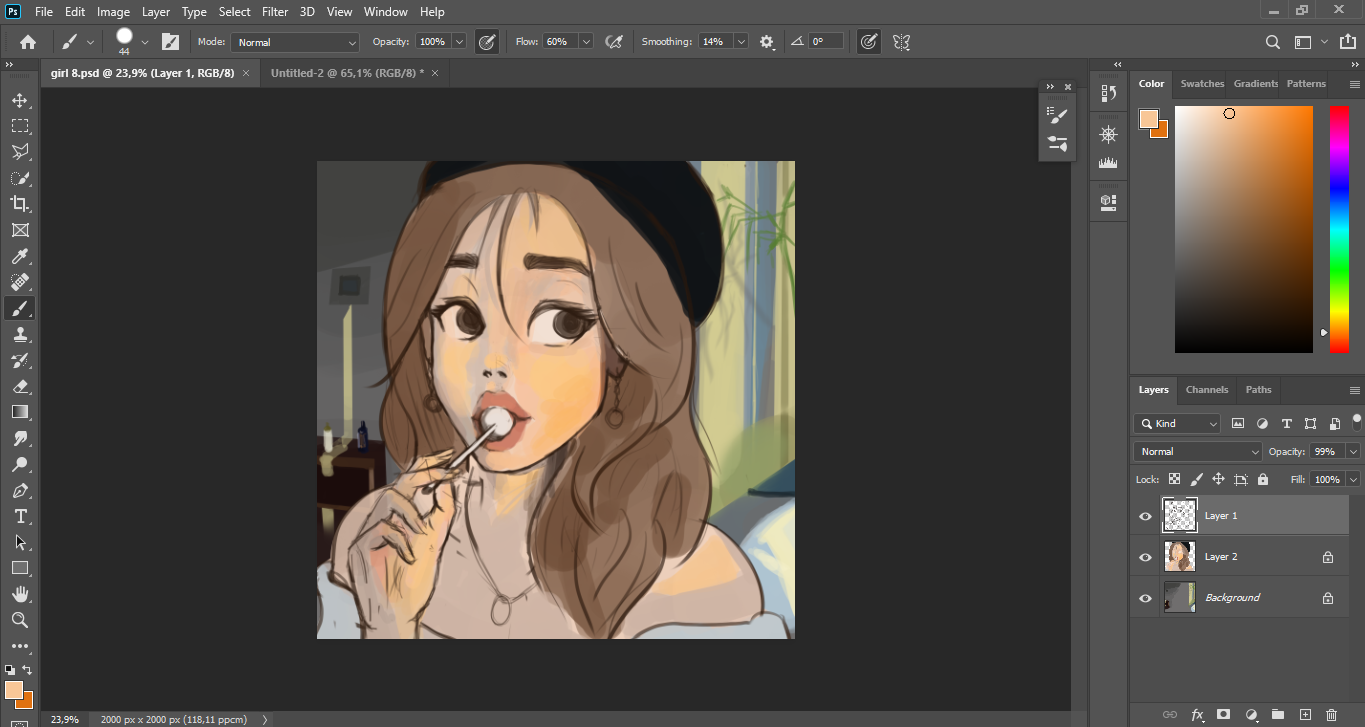1365x727 pixels.
Task: Open the layer Fill dropdown arrow
Action: click(x=1353, y=480)
